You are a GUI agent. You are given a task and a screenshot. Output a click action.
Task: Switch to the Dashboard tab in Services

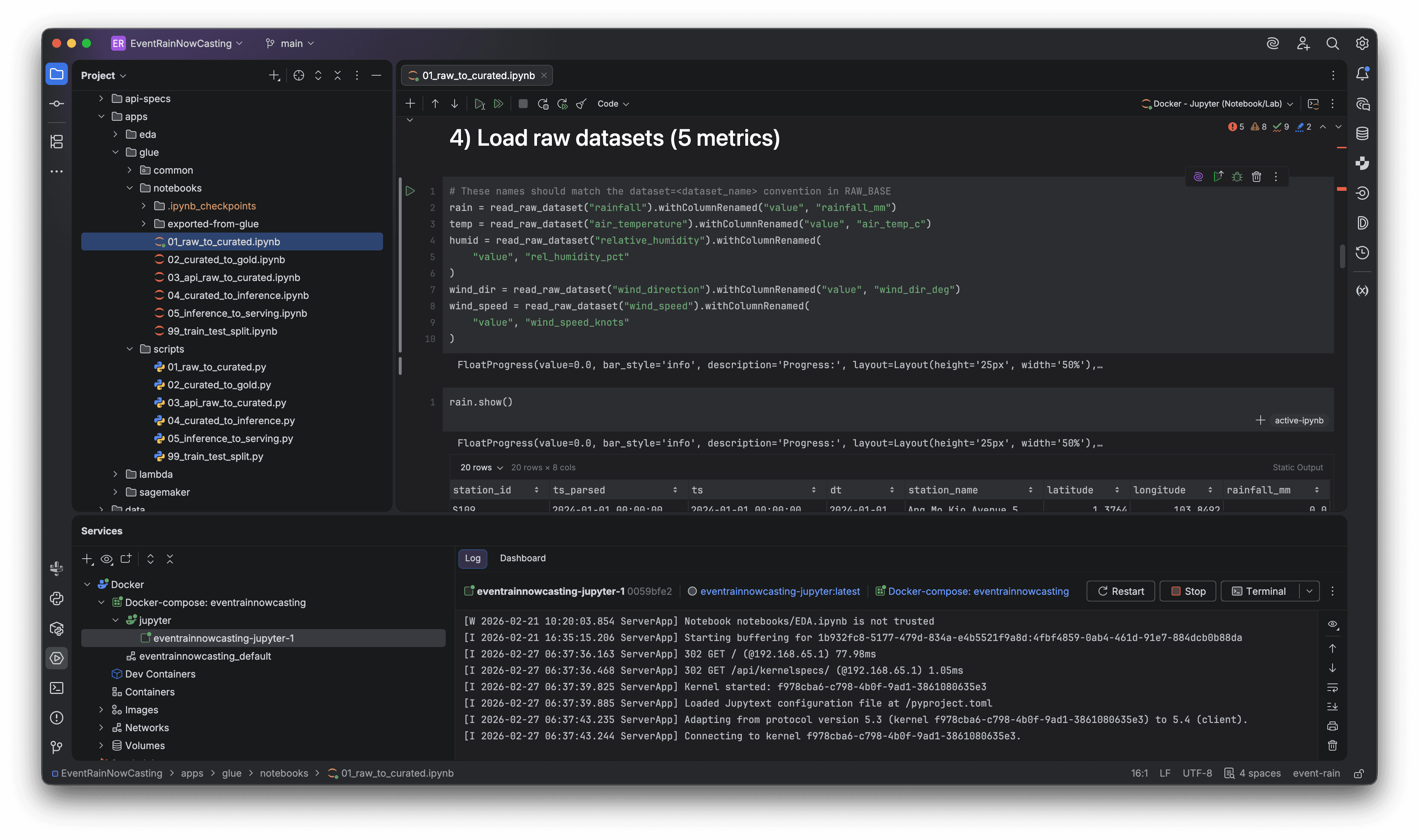[x=522, y=558]
